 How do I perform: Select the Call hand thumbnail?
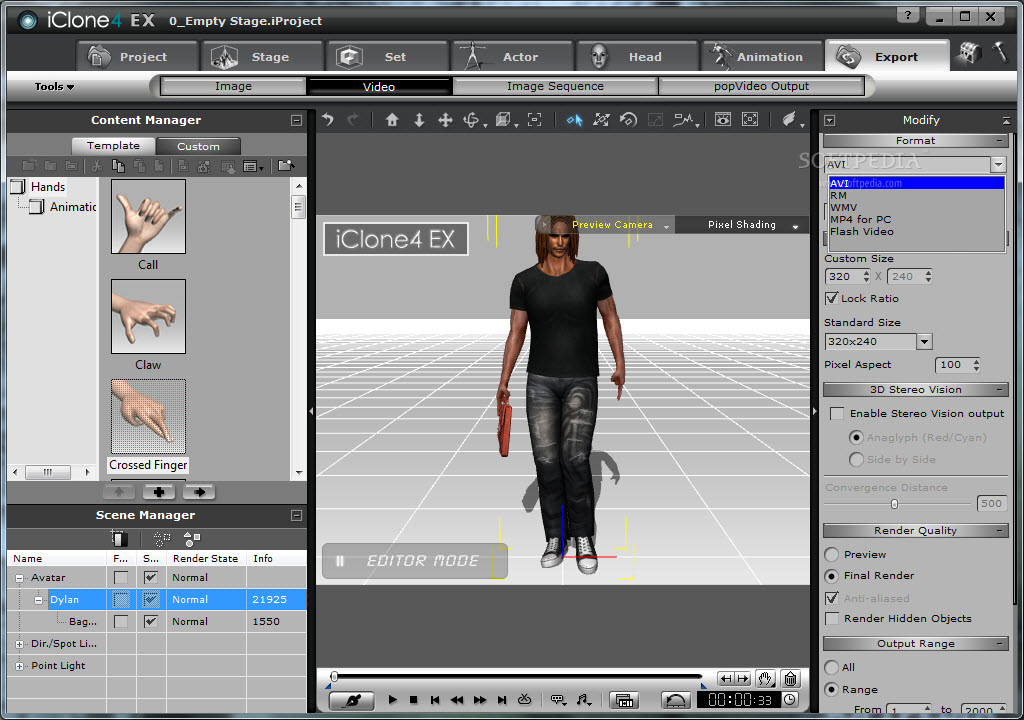148,216
